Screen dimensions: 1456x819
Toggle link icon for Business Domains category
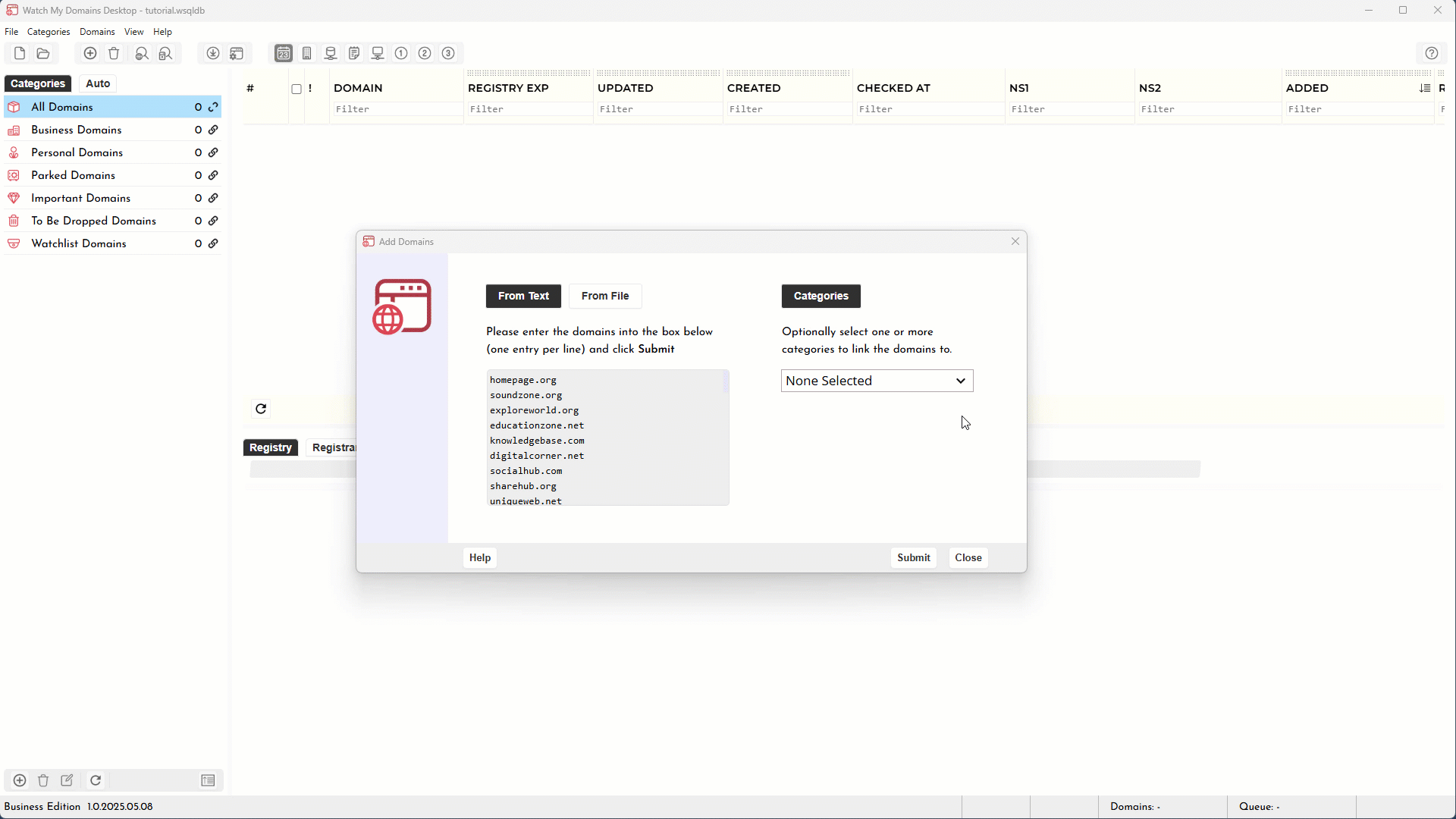pyautogui.click(x=213, y=130)
